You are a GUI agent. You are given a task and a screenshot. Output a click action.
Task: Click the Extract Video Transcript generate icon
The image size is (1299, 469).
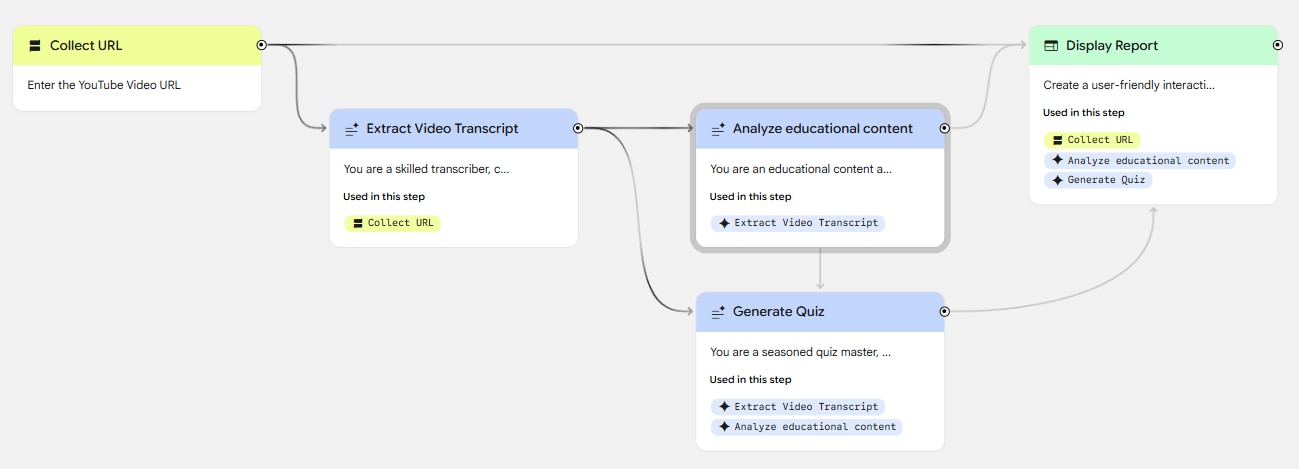pos(351,129)
